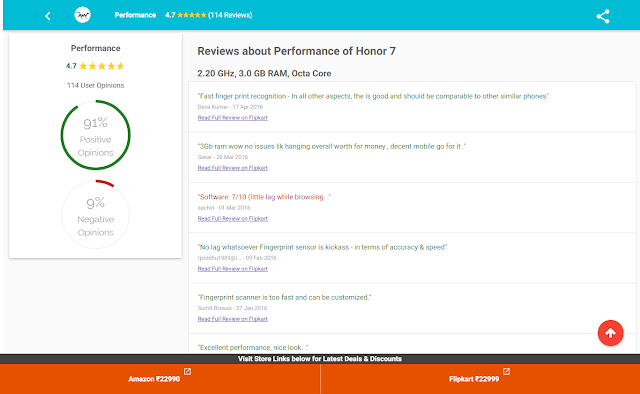Click '114 User Opinions' text in sidebar
Screen dimensions: 640x394
pyautogui.click(x=96, y=85)
